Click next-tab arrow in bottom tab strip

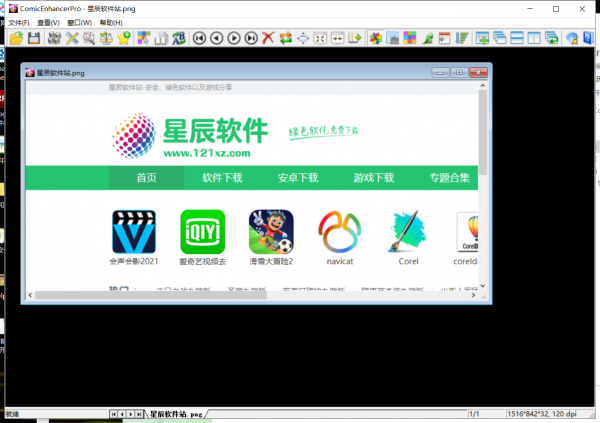[x=130, y=414]
